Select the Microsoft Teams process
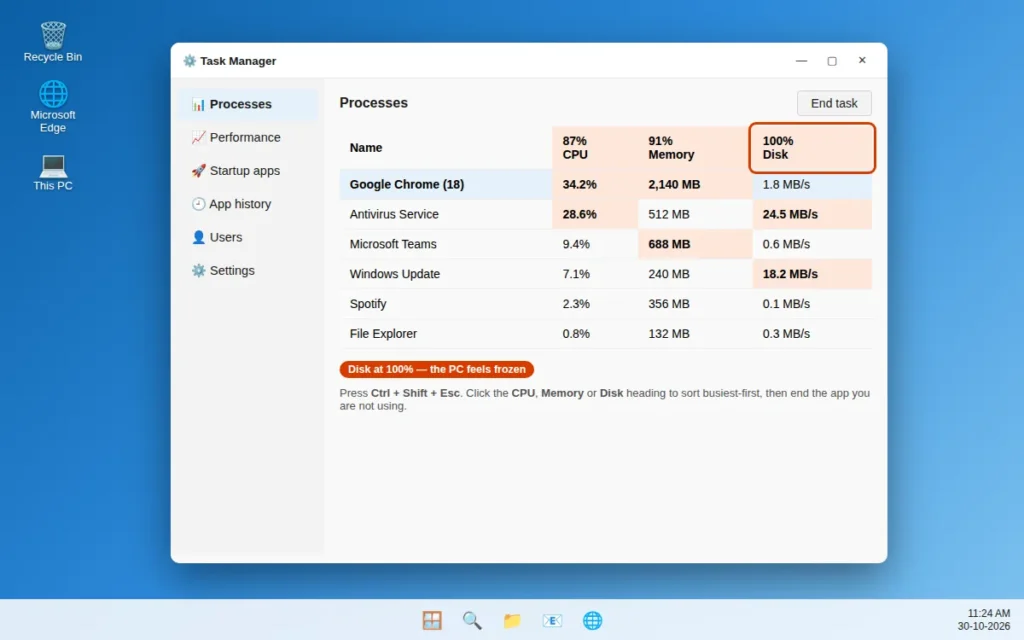 click(x=605, y=244)
